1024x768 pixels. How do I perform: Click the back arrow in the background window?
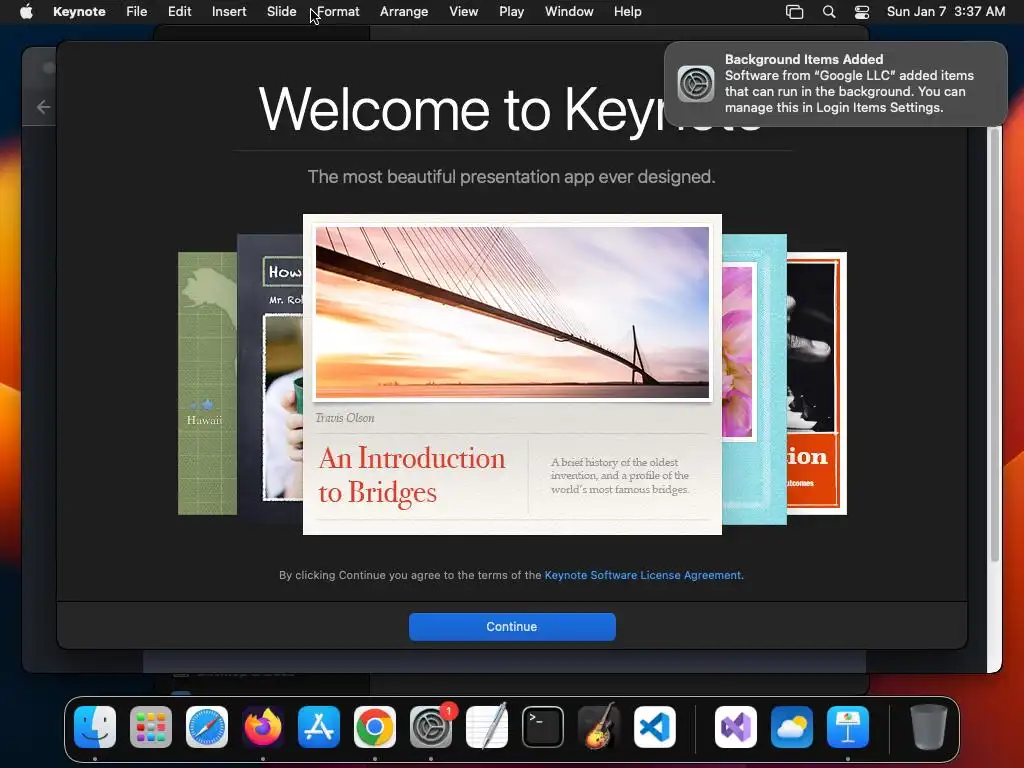[x=43, y=107]
